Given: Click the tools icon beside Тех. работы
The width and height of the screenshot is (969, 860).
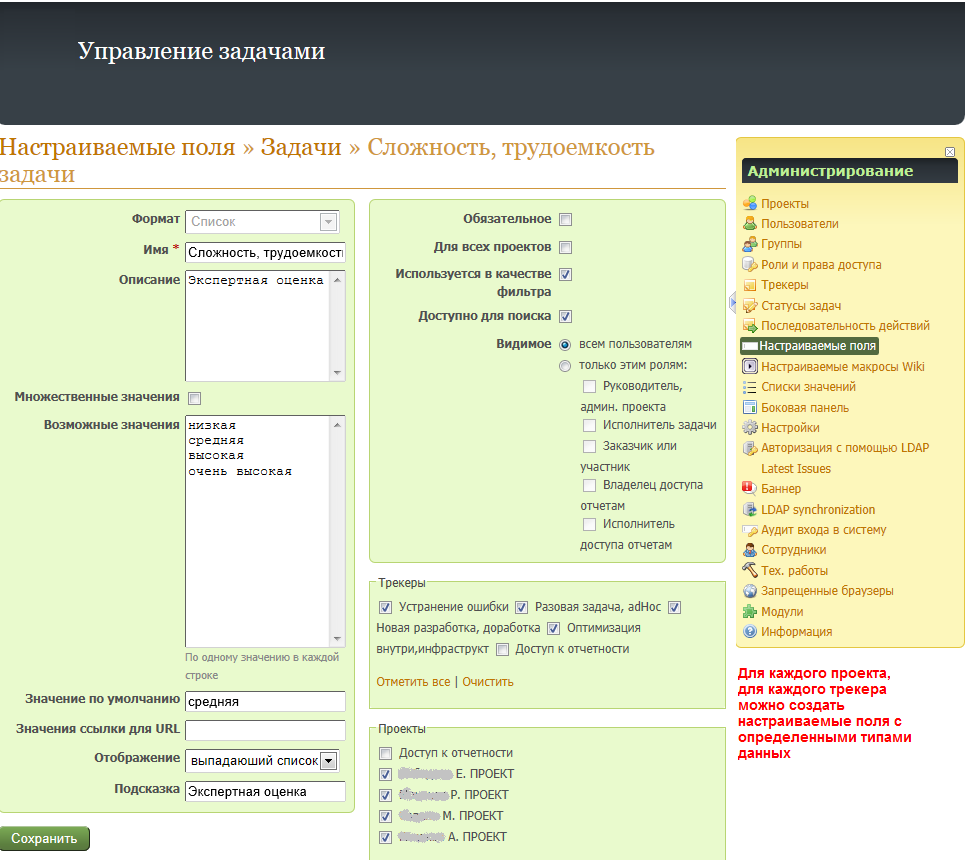Looking at the screenshot, I should tap(750, 569).
